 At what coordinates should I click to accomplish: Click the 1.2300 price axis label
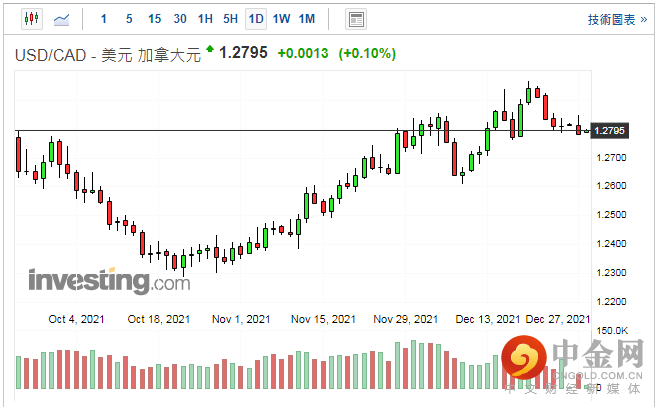point(611,272)
